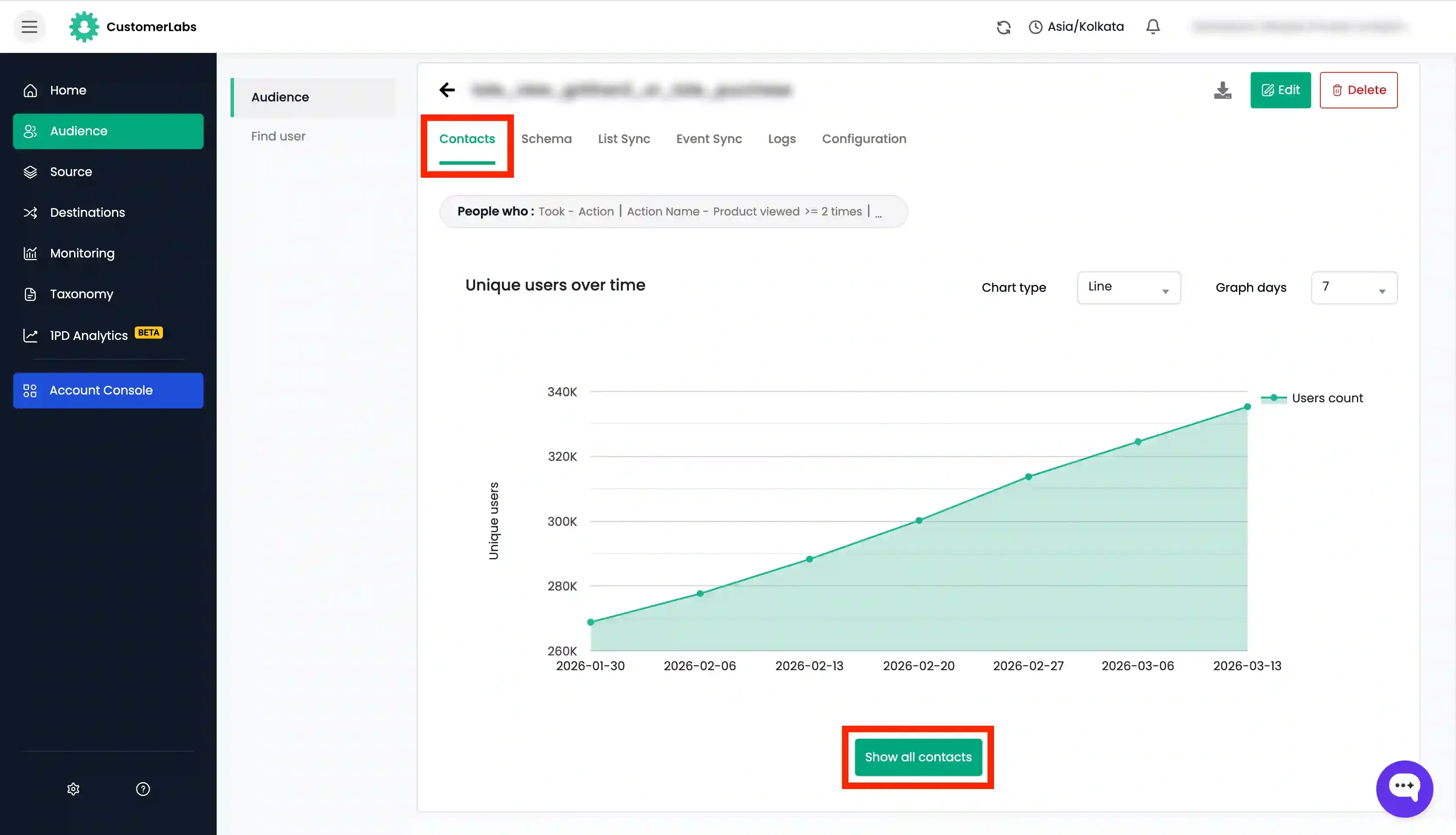Open the Graph days dropdown
Screen dimensions: 1456x835
(1353, 287)
